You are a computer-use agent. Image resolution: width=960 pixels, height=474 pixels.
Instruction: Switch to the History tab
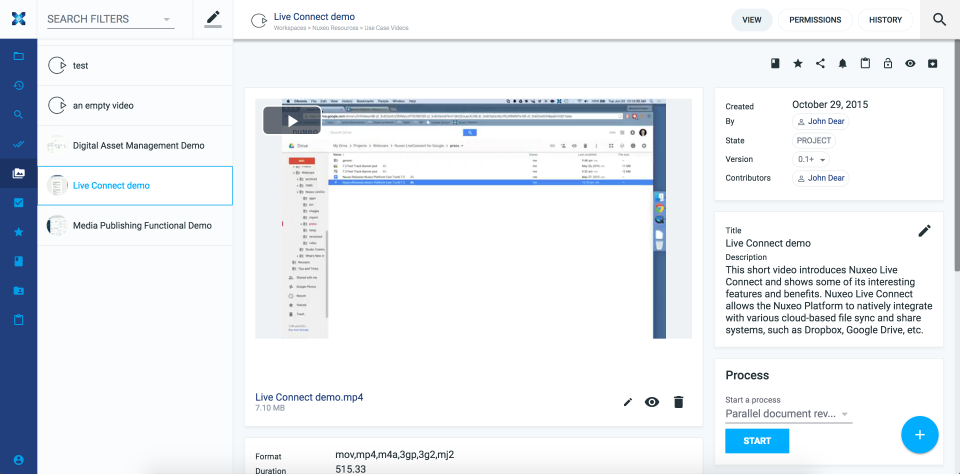[885, 20]
